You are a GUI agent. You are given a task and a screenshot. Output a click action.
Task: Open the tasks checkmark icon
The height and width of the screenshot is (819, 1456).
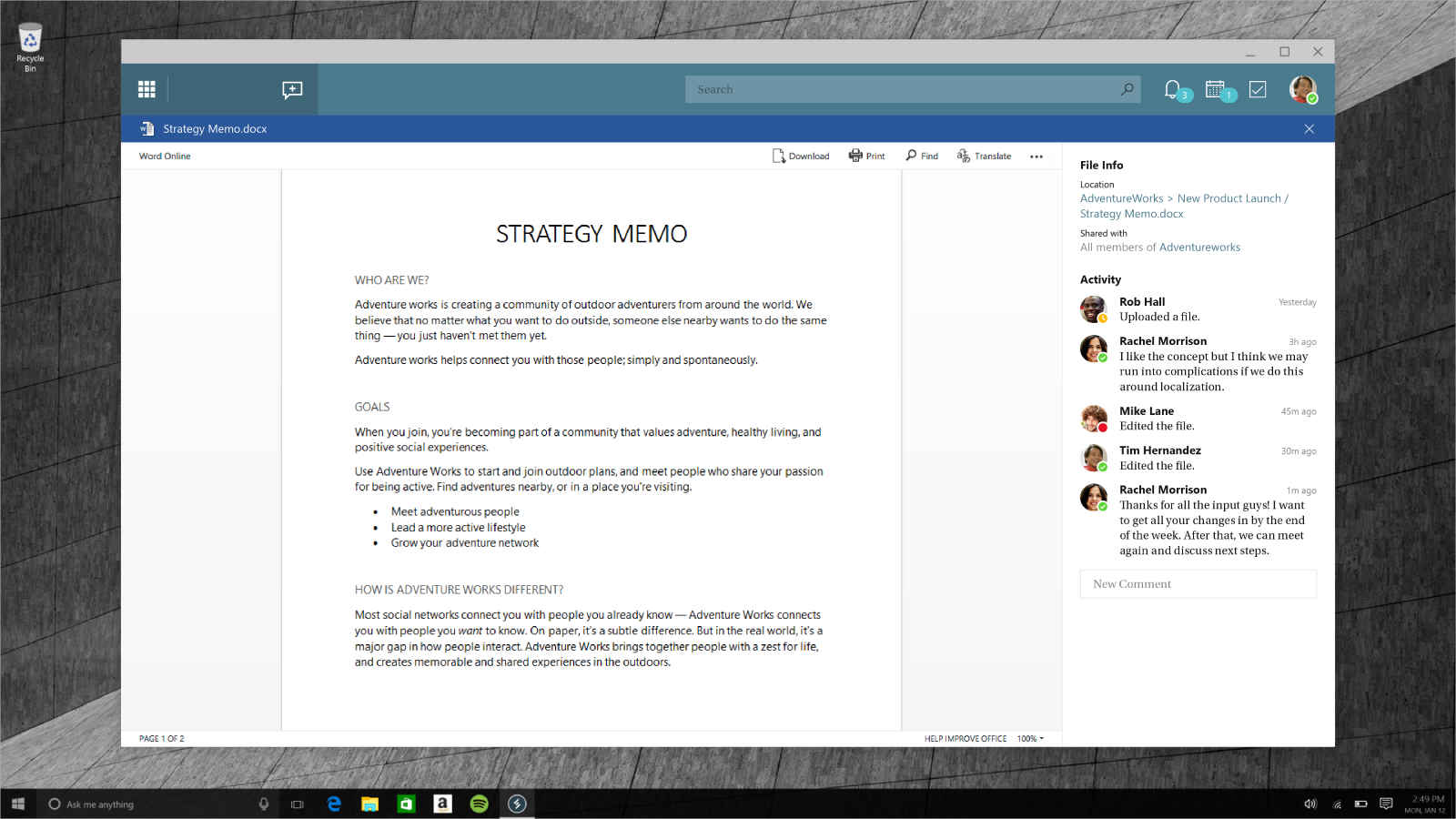click(1258, 89)
